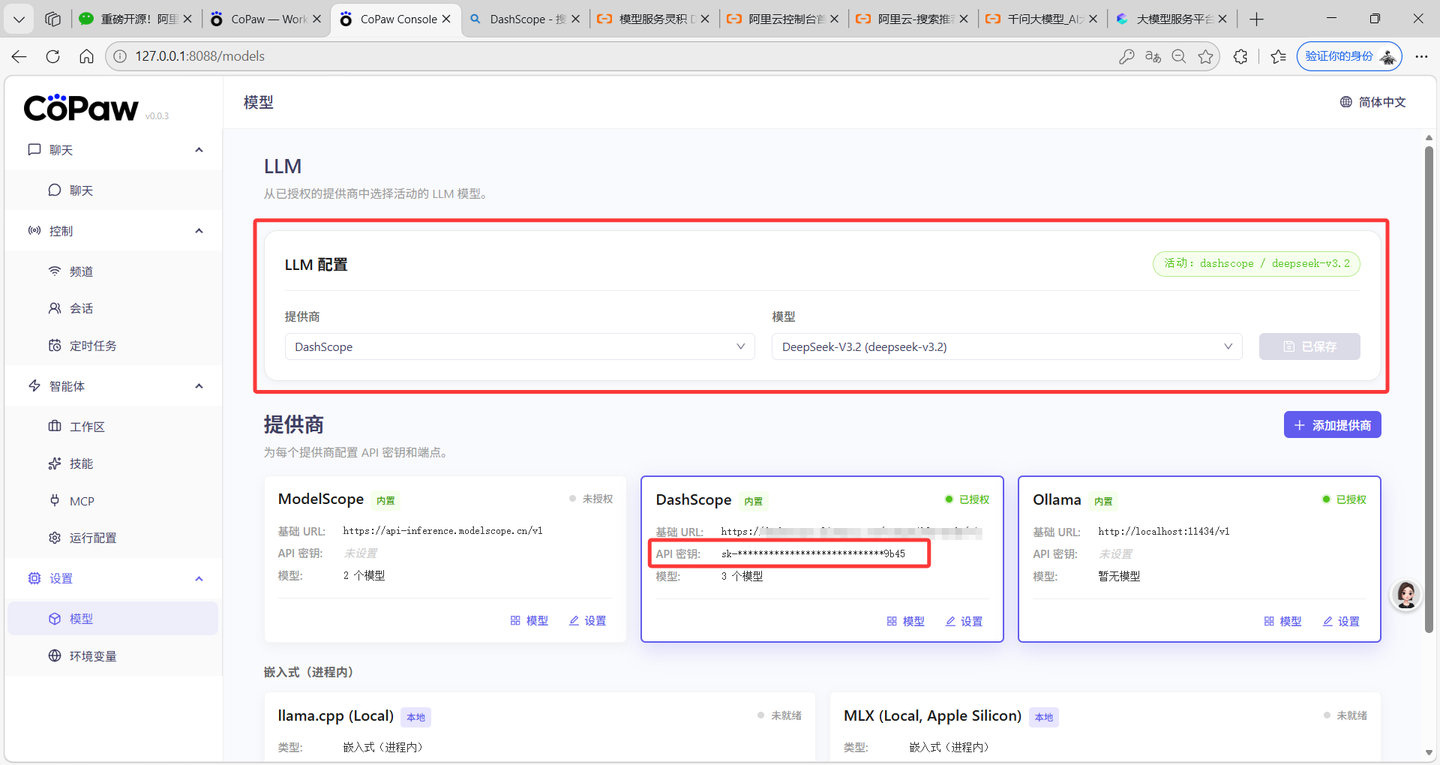
Task: Open the 技能 page in sidebar
Action: pyautogui.click(x=112, y=463)
